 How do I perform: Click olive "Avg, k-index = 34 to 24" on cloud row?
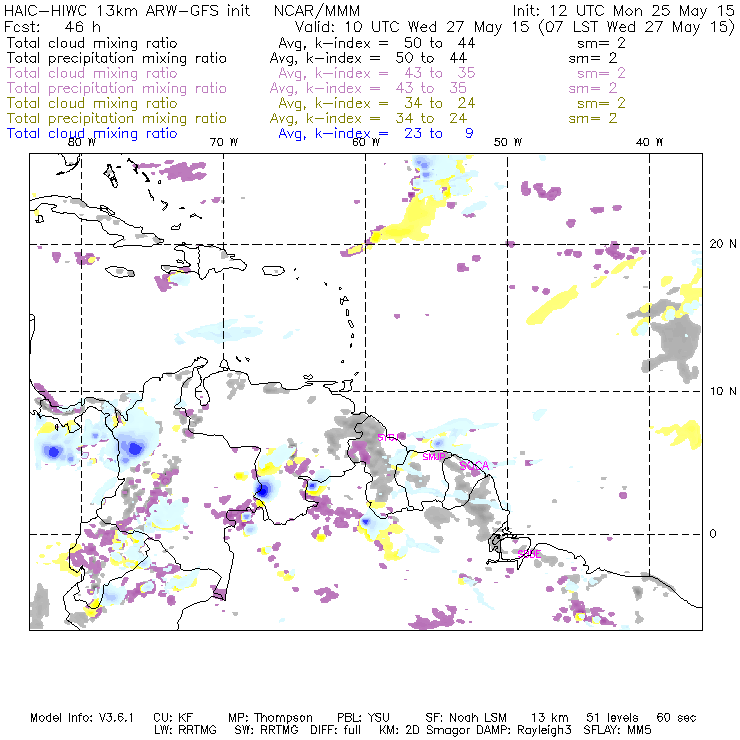coord(377,104)
